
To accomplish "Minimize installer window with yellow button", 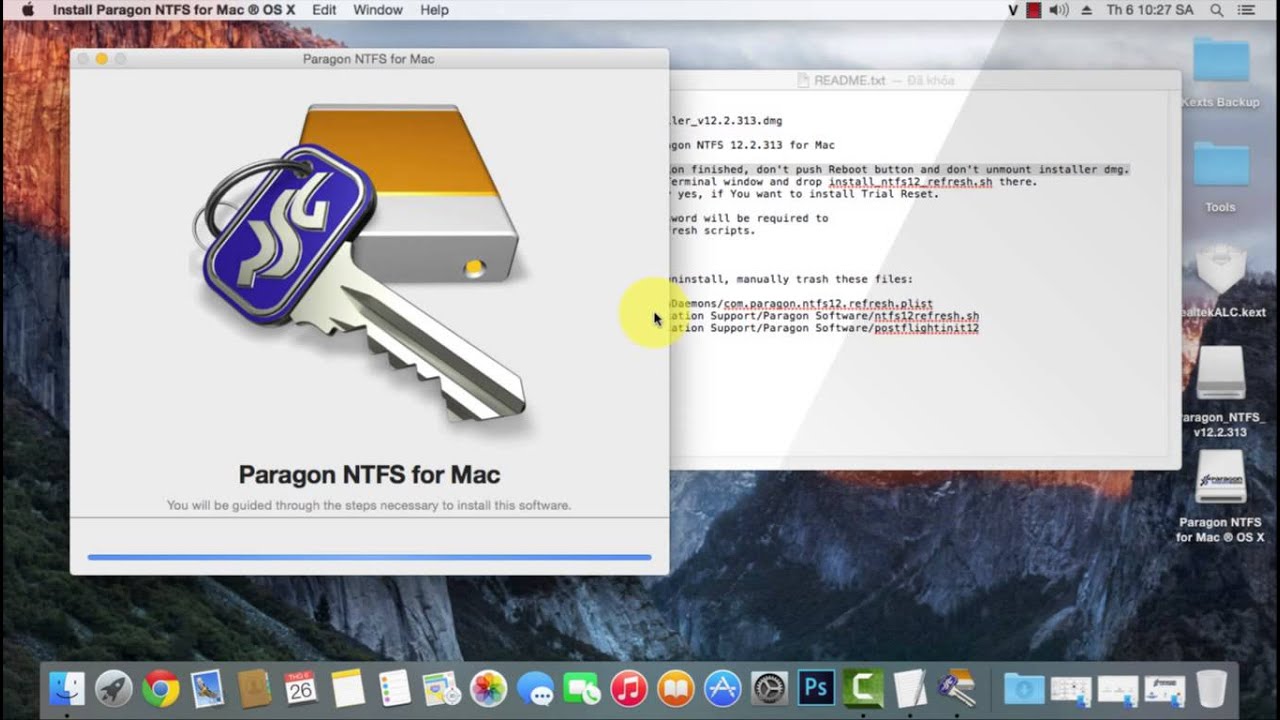I will tap(101, 59).
